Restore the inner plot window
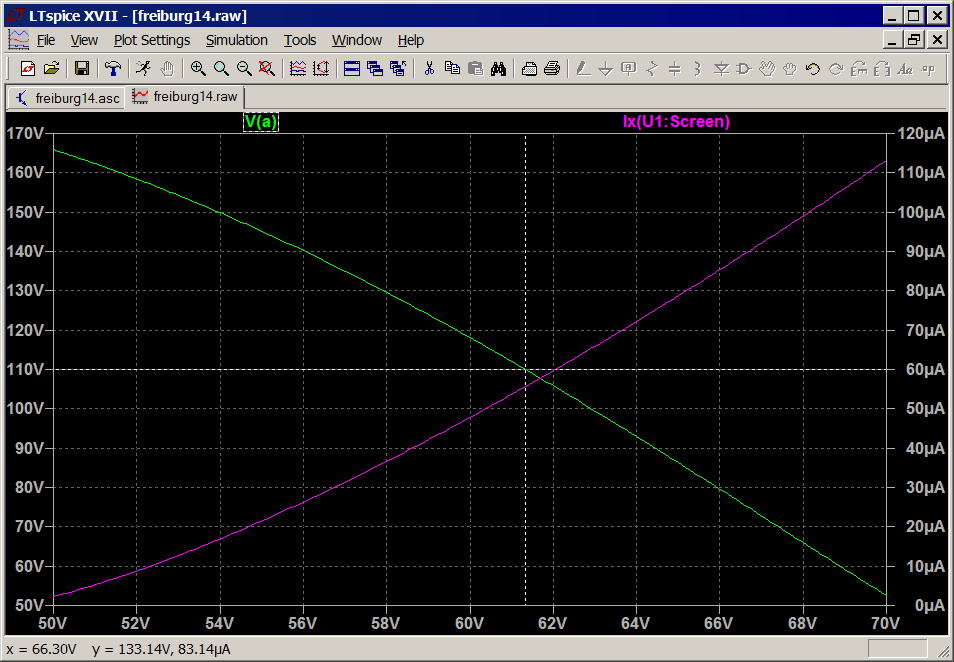The width and height of the screenshot is (954, 662). coord(914,41)
